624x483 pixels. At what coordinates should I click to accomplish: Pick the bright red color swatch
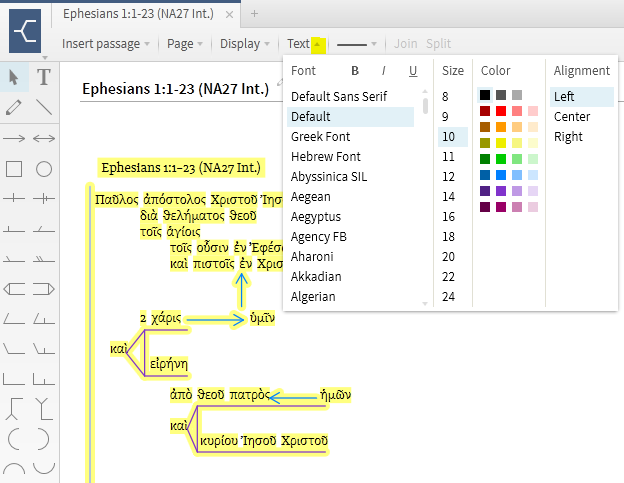[x=501, y=111]
